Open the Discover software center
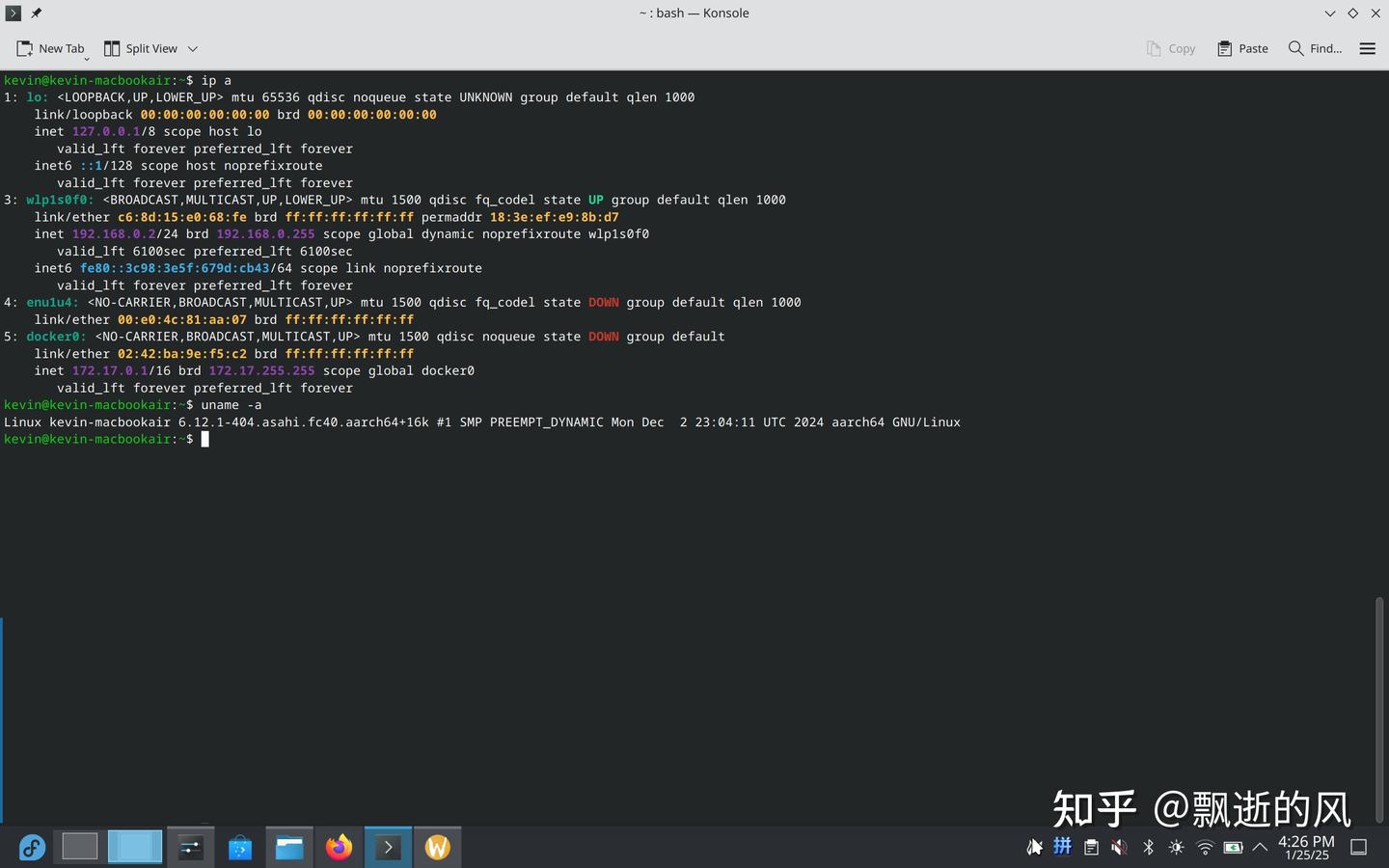The image size is (1389, 868). [x=239, y=847]
